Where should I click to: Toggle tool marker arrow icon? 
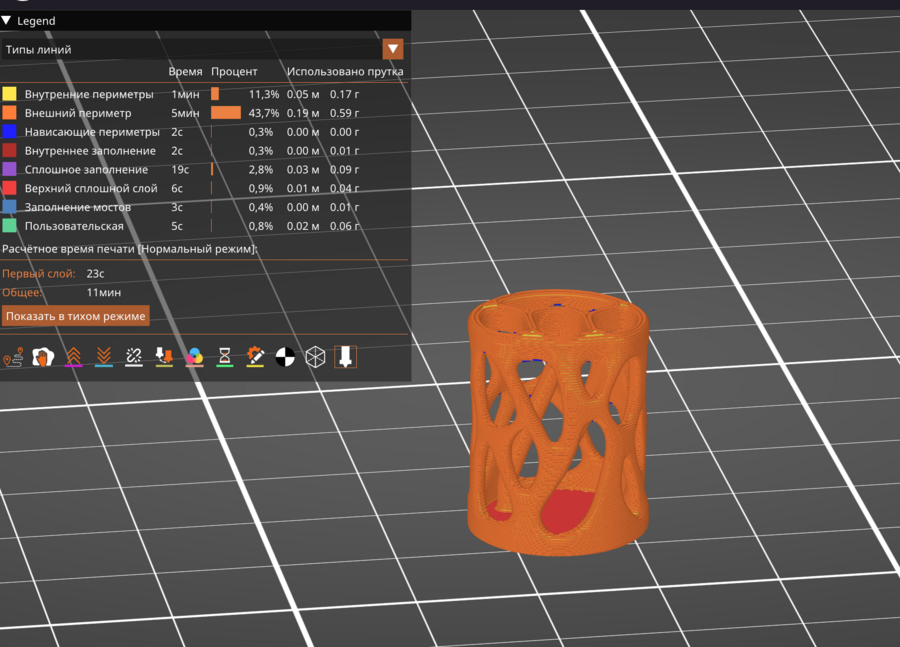coord(346,357)
